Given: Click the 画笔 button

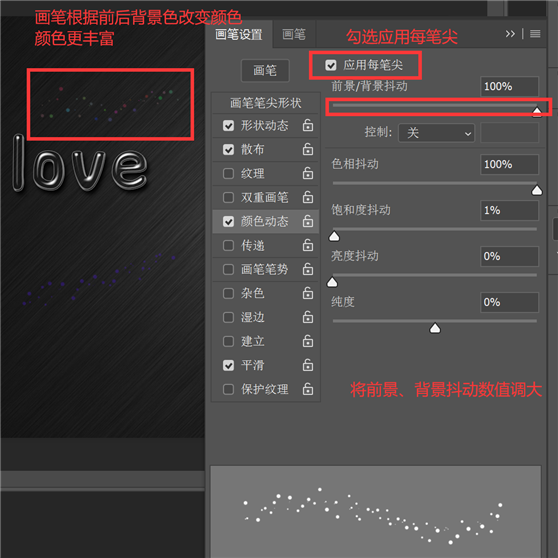Looking at the screenshot, I should (x=265, y=70).
